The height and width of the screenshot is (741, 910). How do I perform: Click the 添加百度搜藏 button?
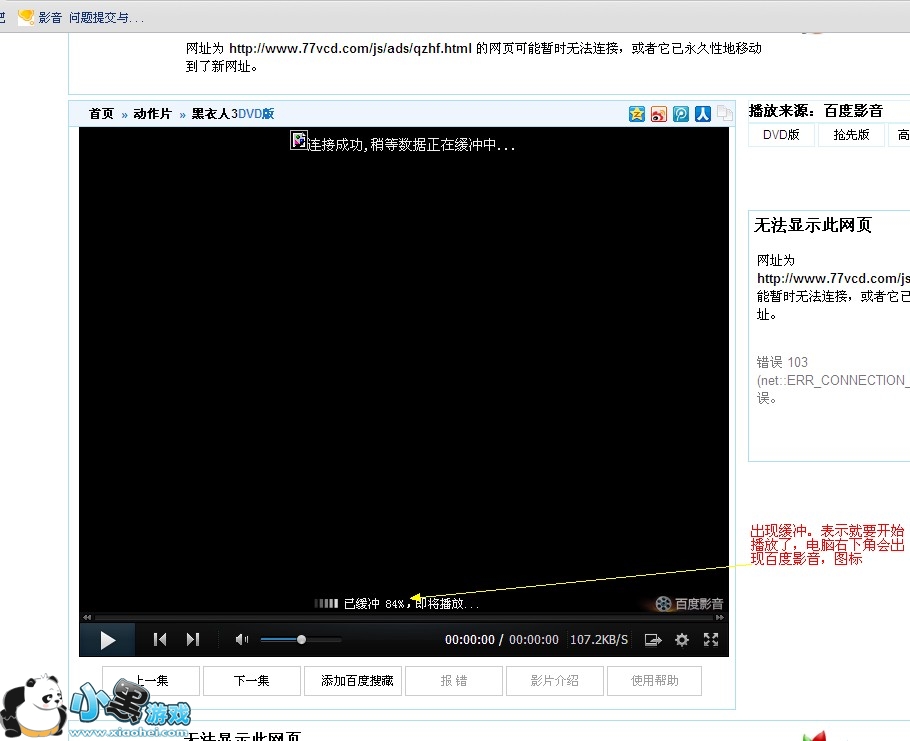357,681
